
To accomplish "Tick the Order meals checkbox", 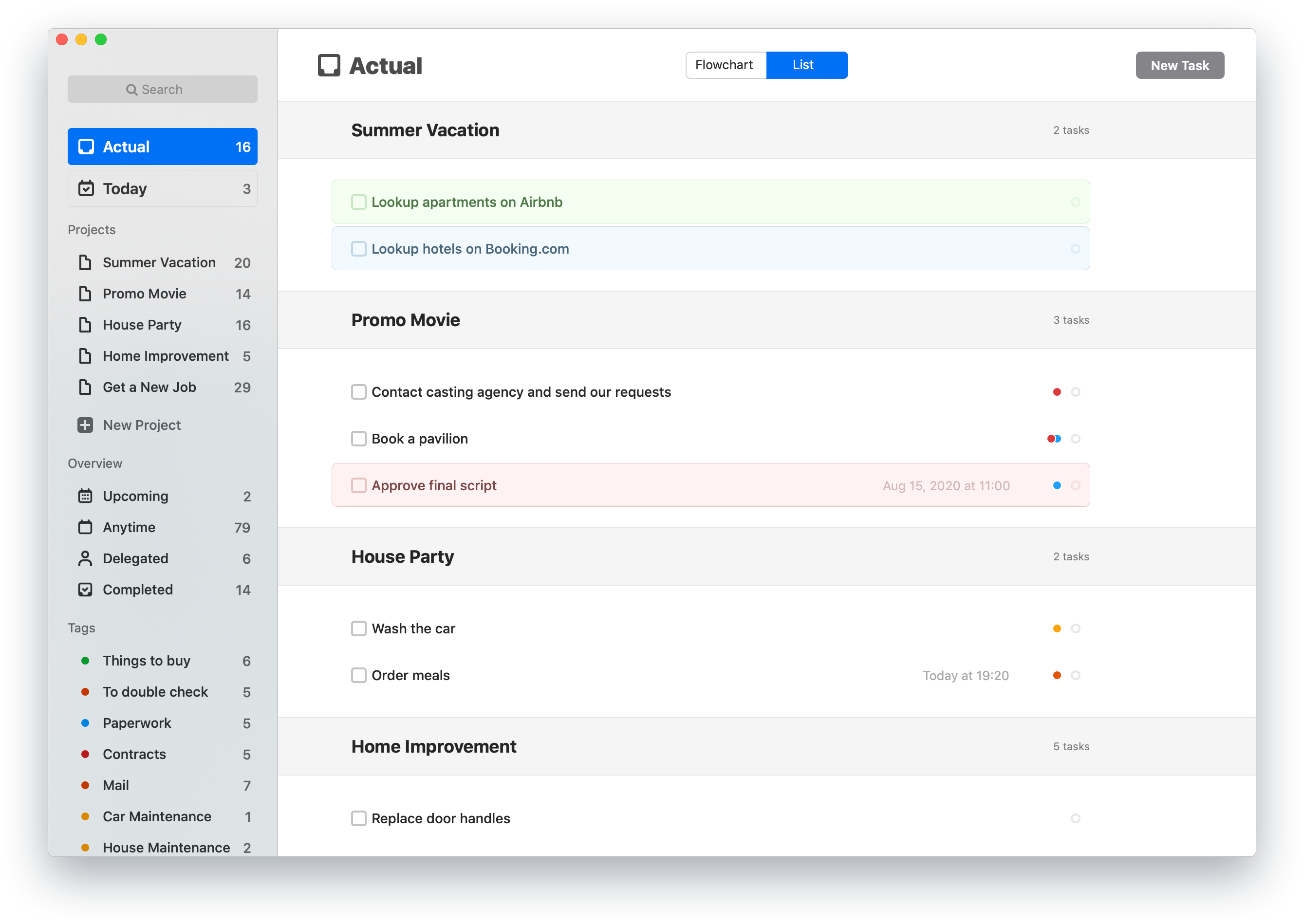I will pos(358,675).
